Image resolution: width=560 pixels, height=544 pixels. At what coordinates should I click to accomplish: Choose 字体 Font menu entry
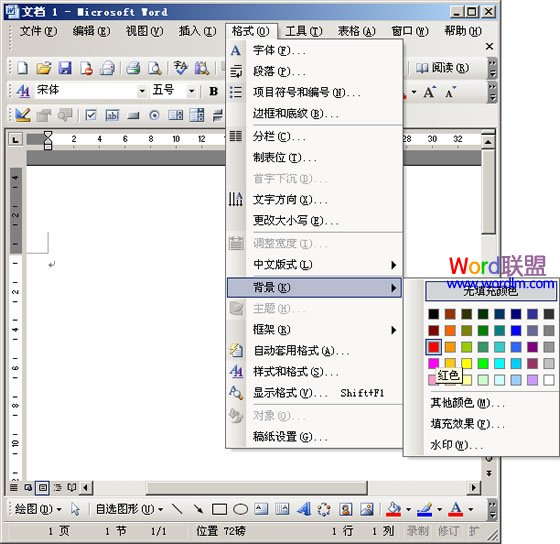(x=314, y=50)
